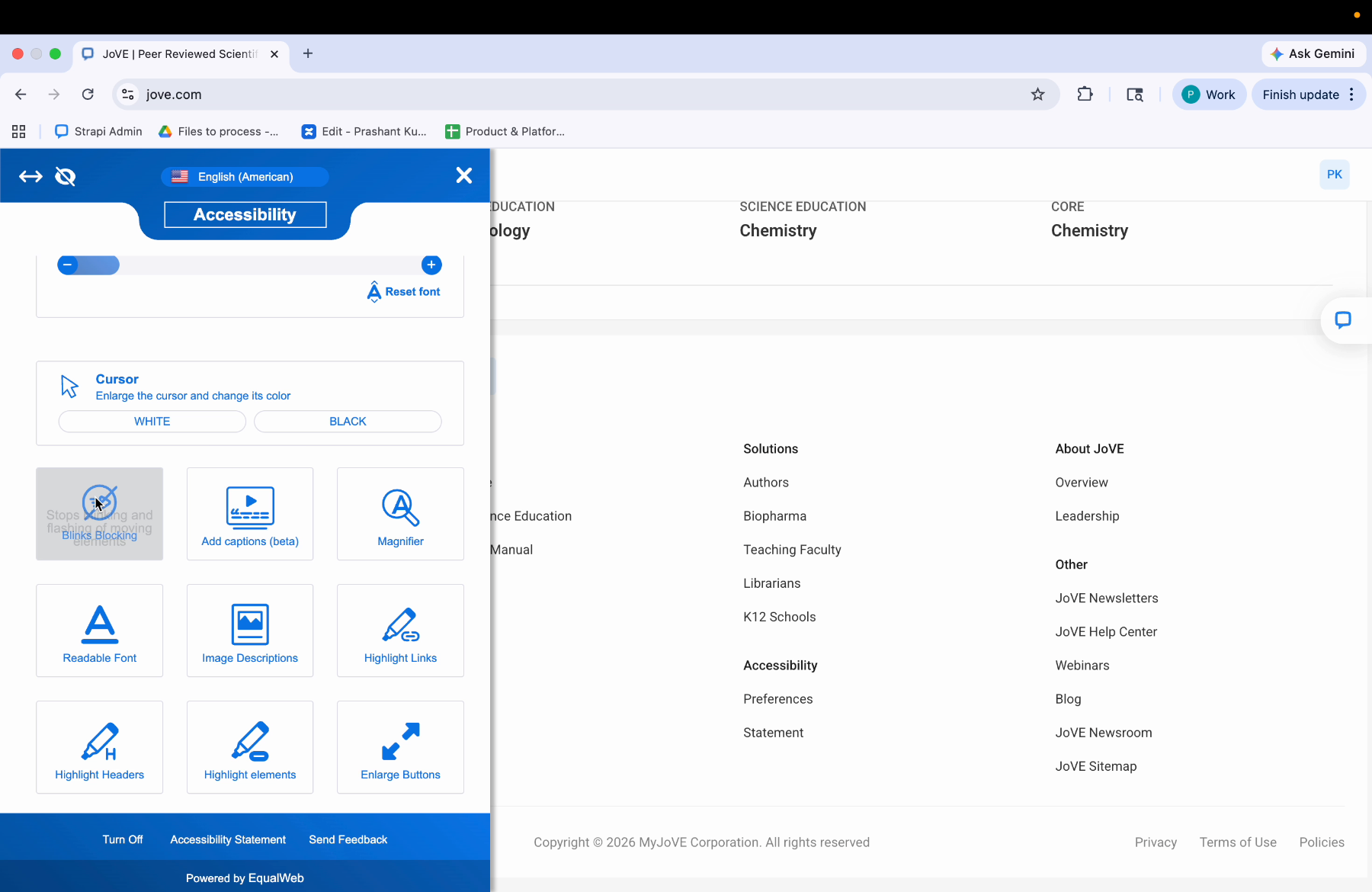Image resolution: width=1372 pixels, height=892 pixels.
Task: Click the PK user avatar
Action: (x=1335, y=175)
